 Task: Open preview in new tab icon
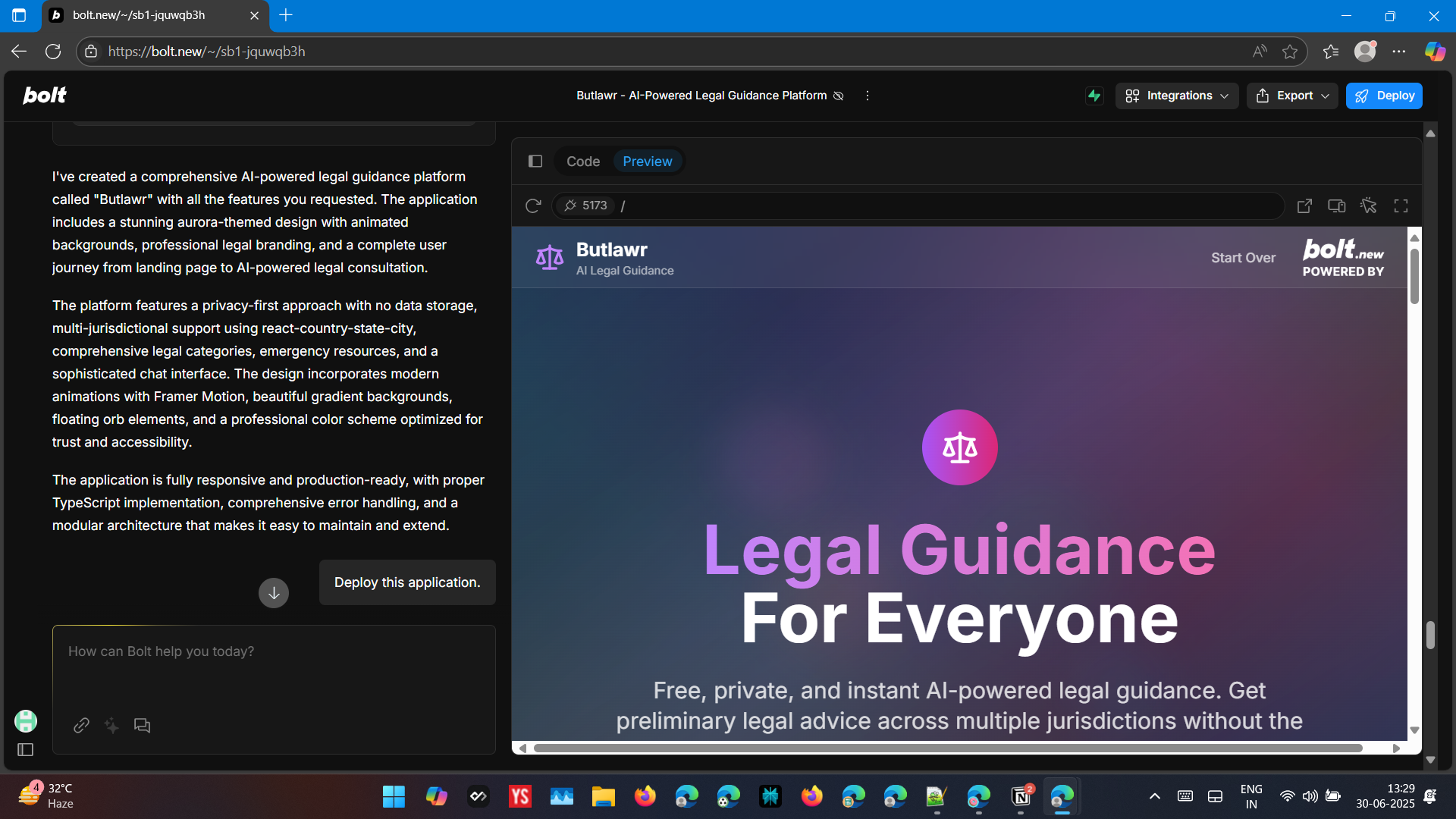coord(1304,206)
